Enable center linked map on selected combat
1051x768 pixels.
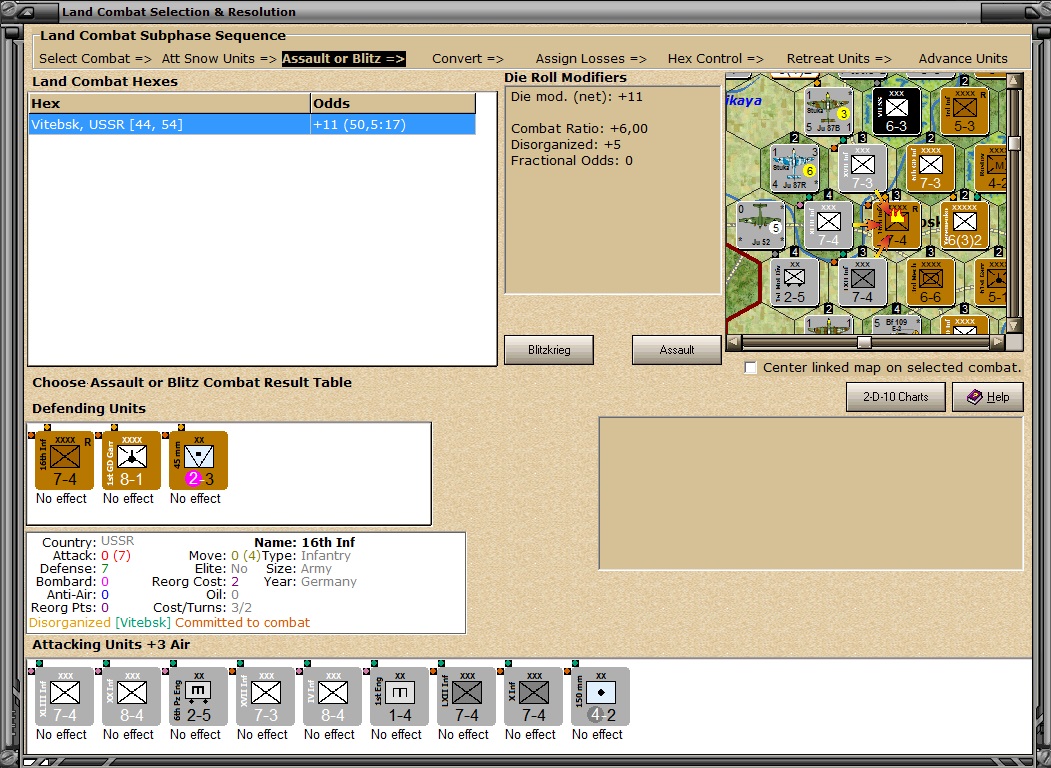[751, 368]
